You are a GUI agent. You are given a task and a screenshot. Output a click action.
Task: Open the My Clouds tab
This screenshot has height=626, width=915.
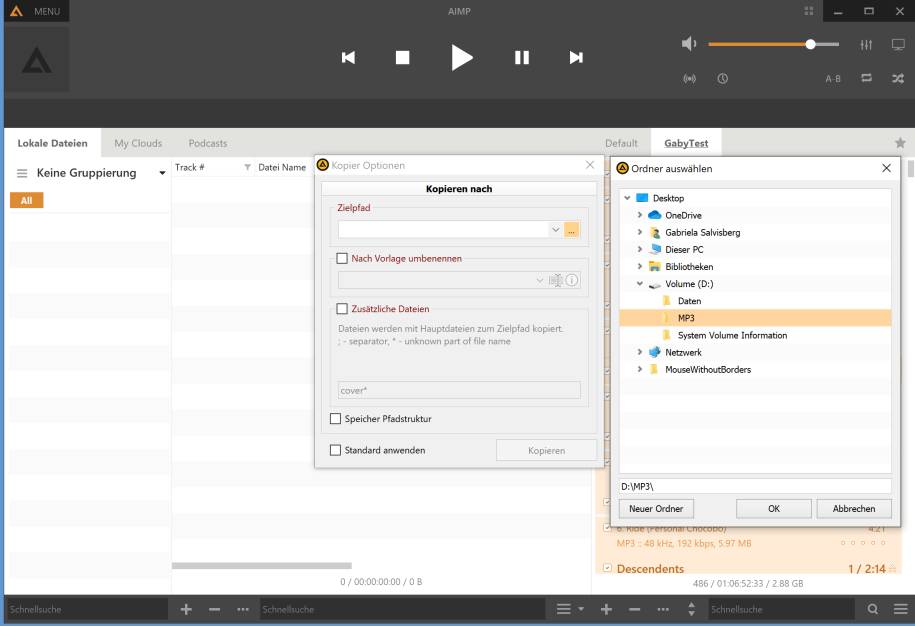138,143
